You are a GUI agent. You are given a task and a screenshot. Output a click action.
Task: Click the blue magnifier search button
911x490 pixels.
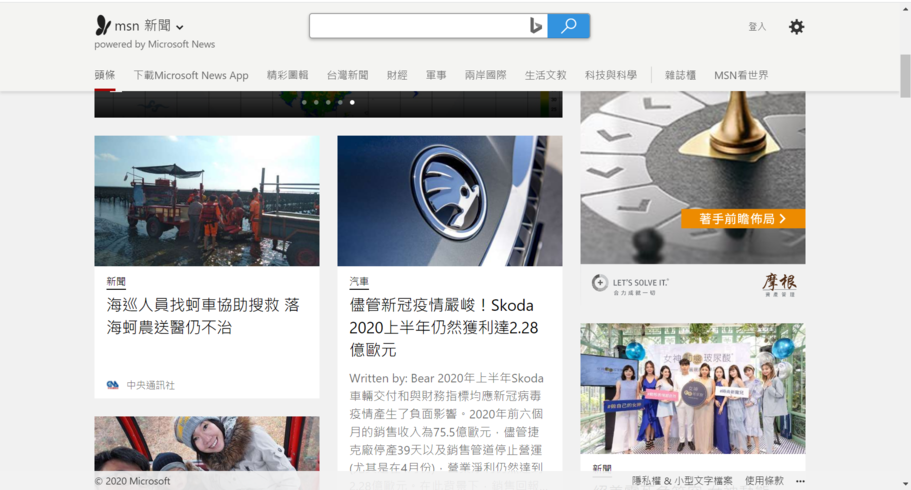[569, 26]
